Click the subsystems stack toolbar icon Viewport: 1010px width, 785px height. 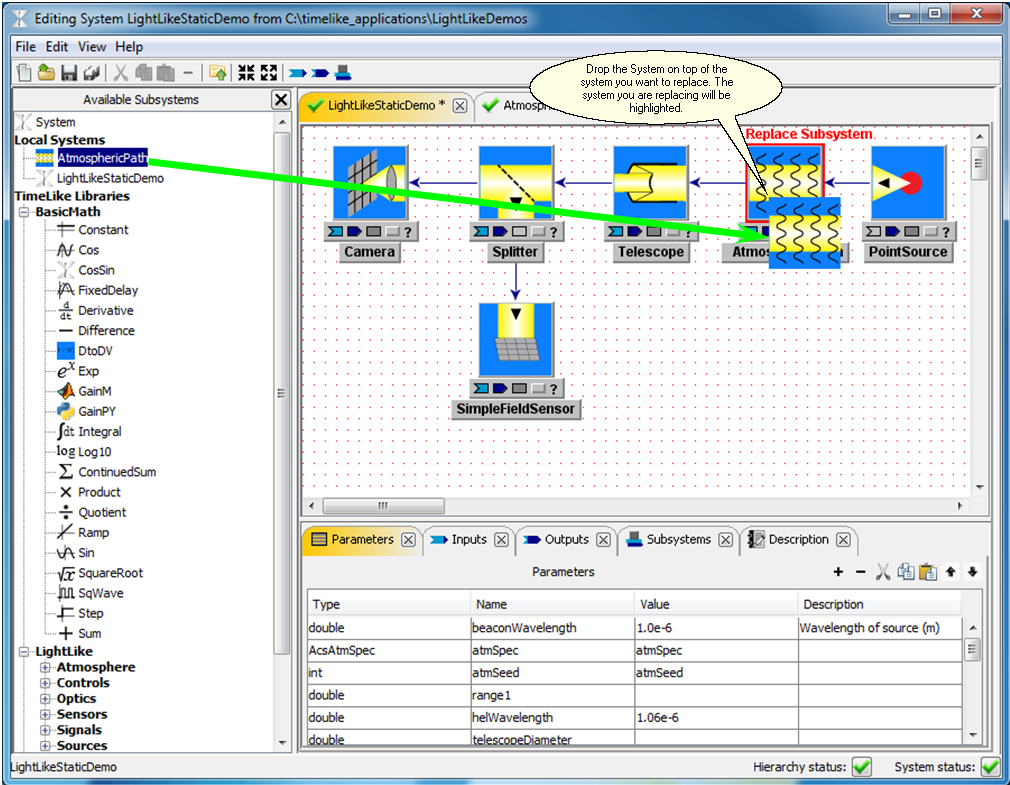[x=343, y=73]
